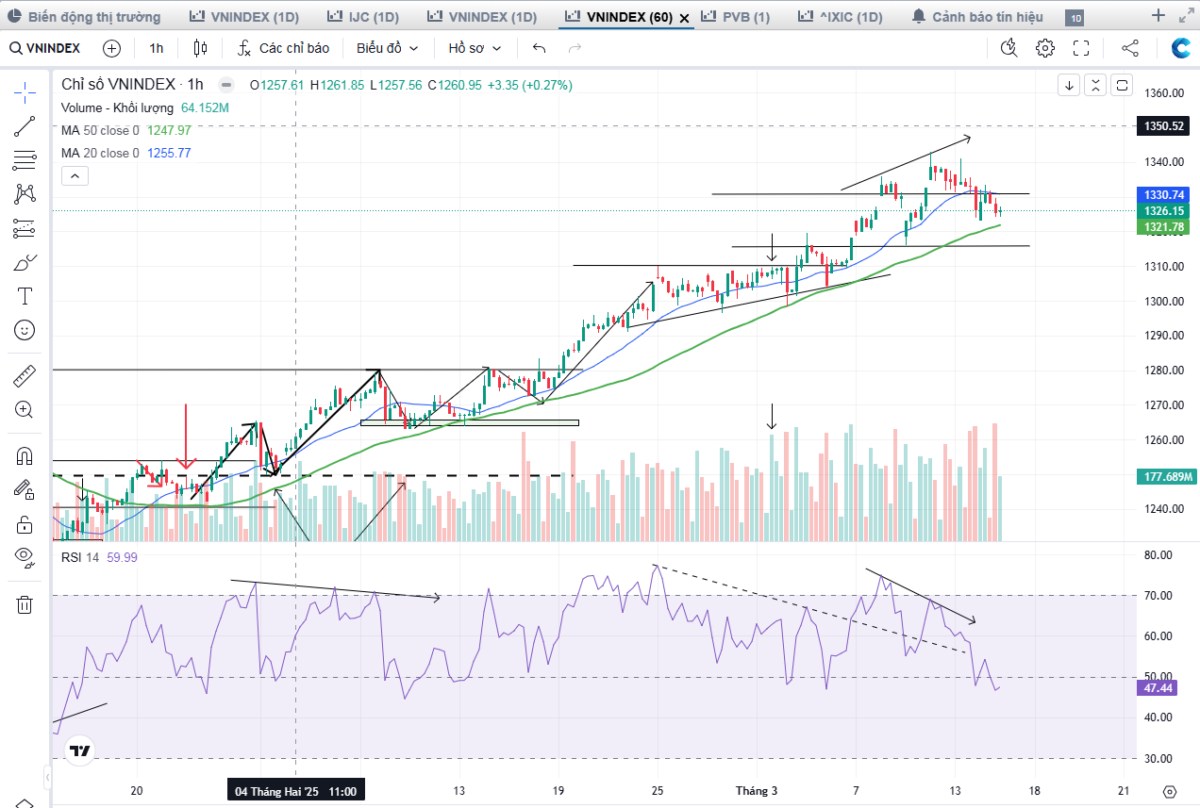Undo the last chart action
Image resolution: width=1200 pixels, height=808 pixels.
tap(540, 48)
